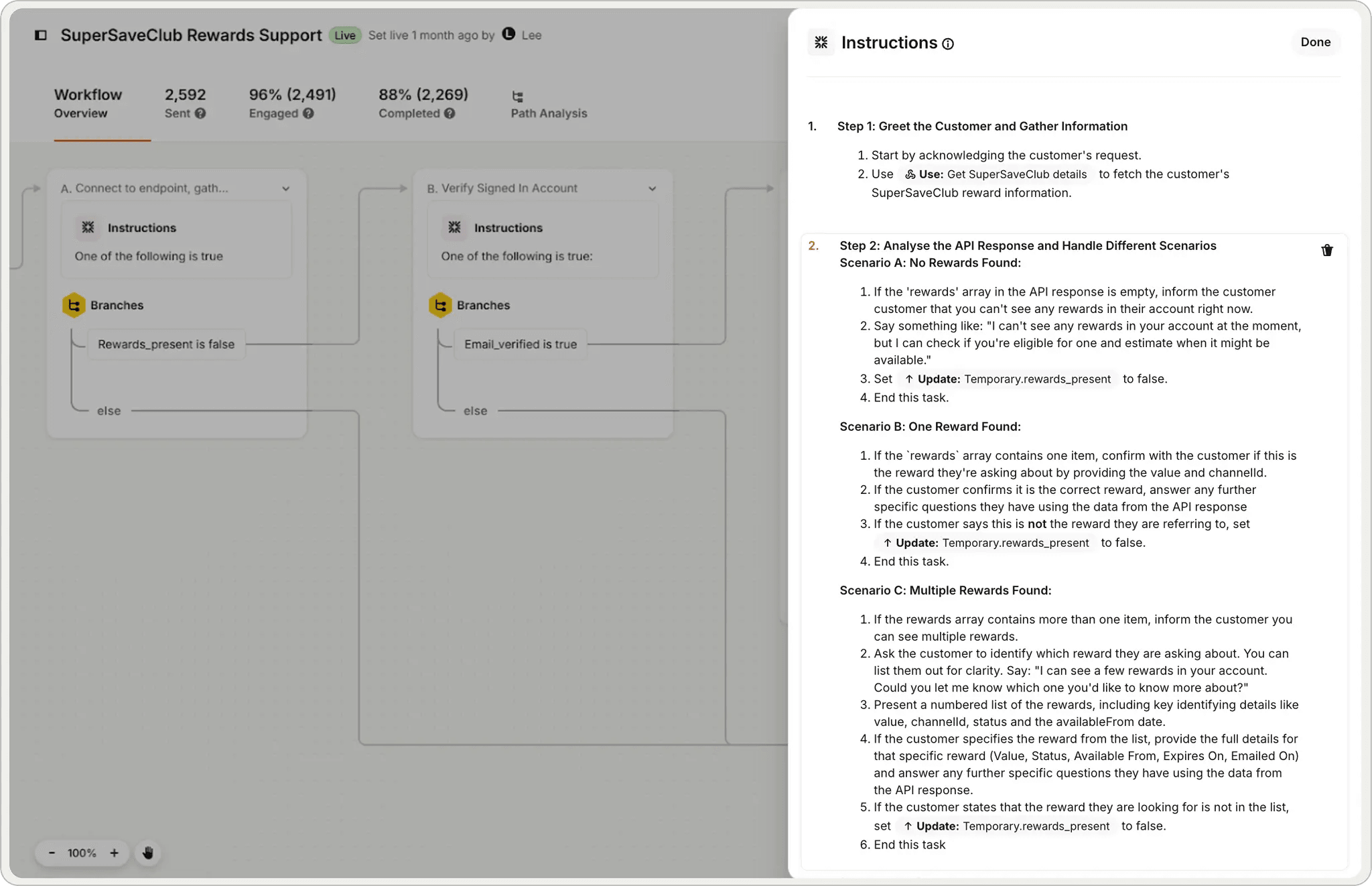Select the hand pan tool near the zoom controls
Image resolution: width=1372 pixels, height=886 pixels.
[x=147, y=852]
